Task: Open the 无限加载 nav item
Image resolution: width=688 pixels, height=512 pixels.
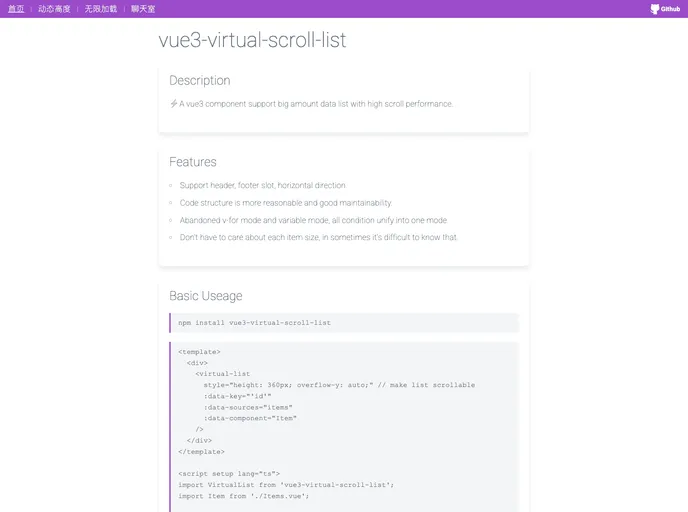Action: (100, 8)
